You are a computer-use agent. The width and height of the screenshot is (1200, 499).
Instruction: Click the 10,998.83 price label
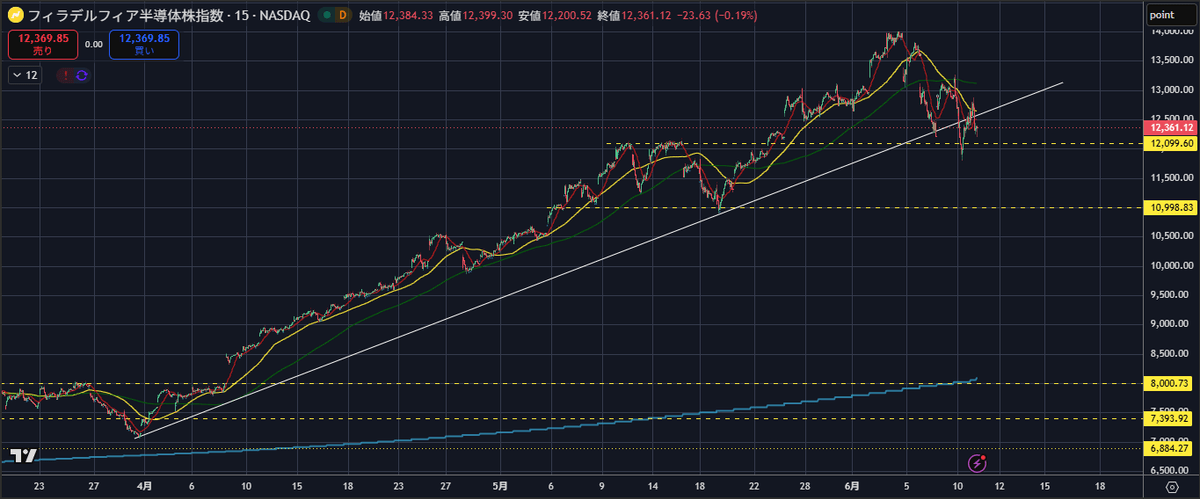pyautogui.click(x=1172, y=208)
